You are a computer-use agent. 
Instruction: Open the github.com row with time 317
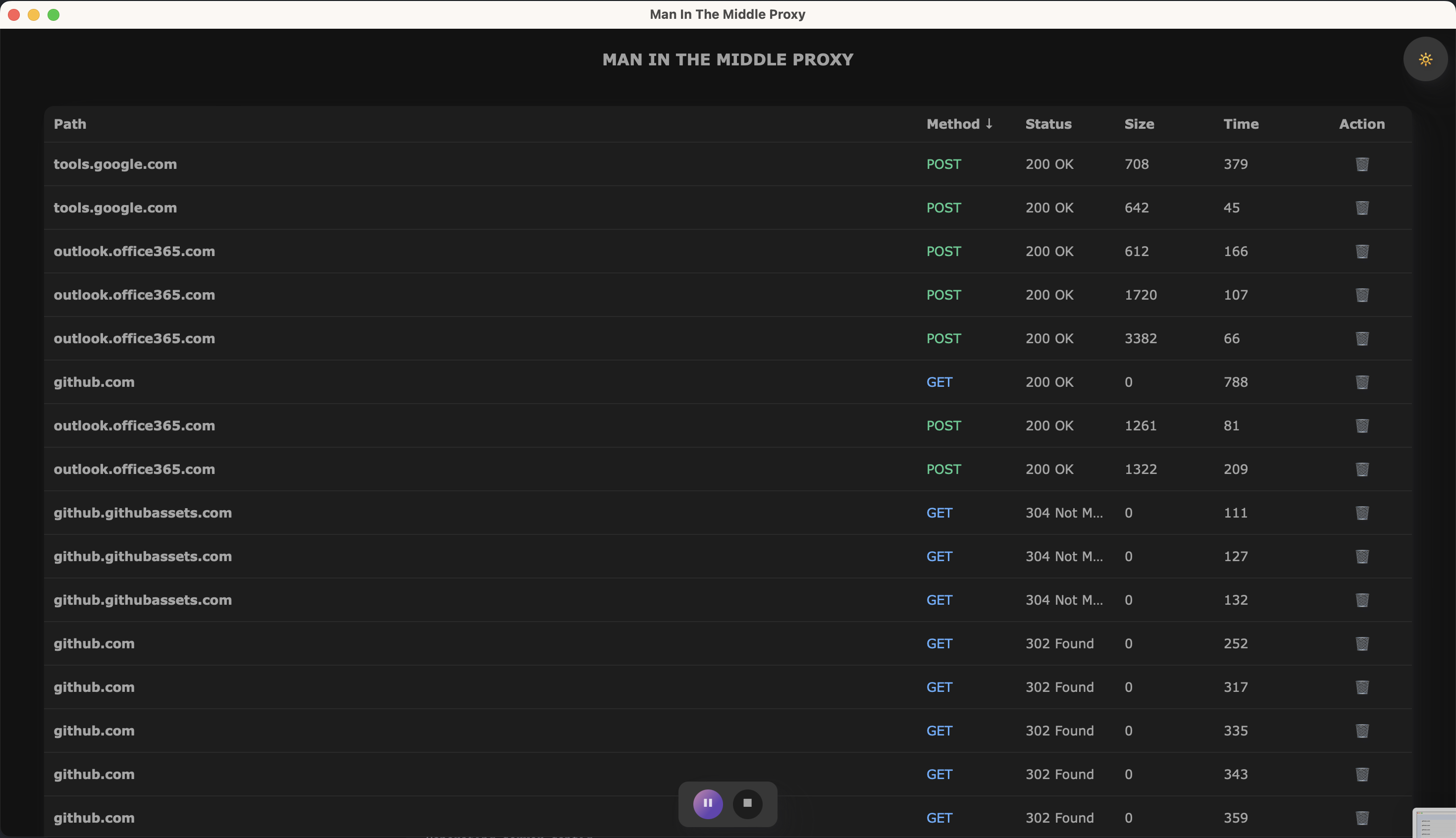point(94,687)
